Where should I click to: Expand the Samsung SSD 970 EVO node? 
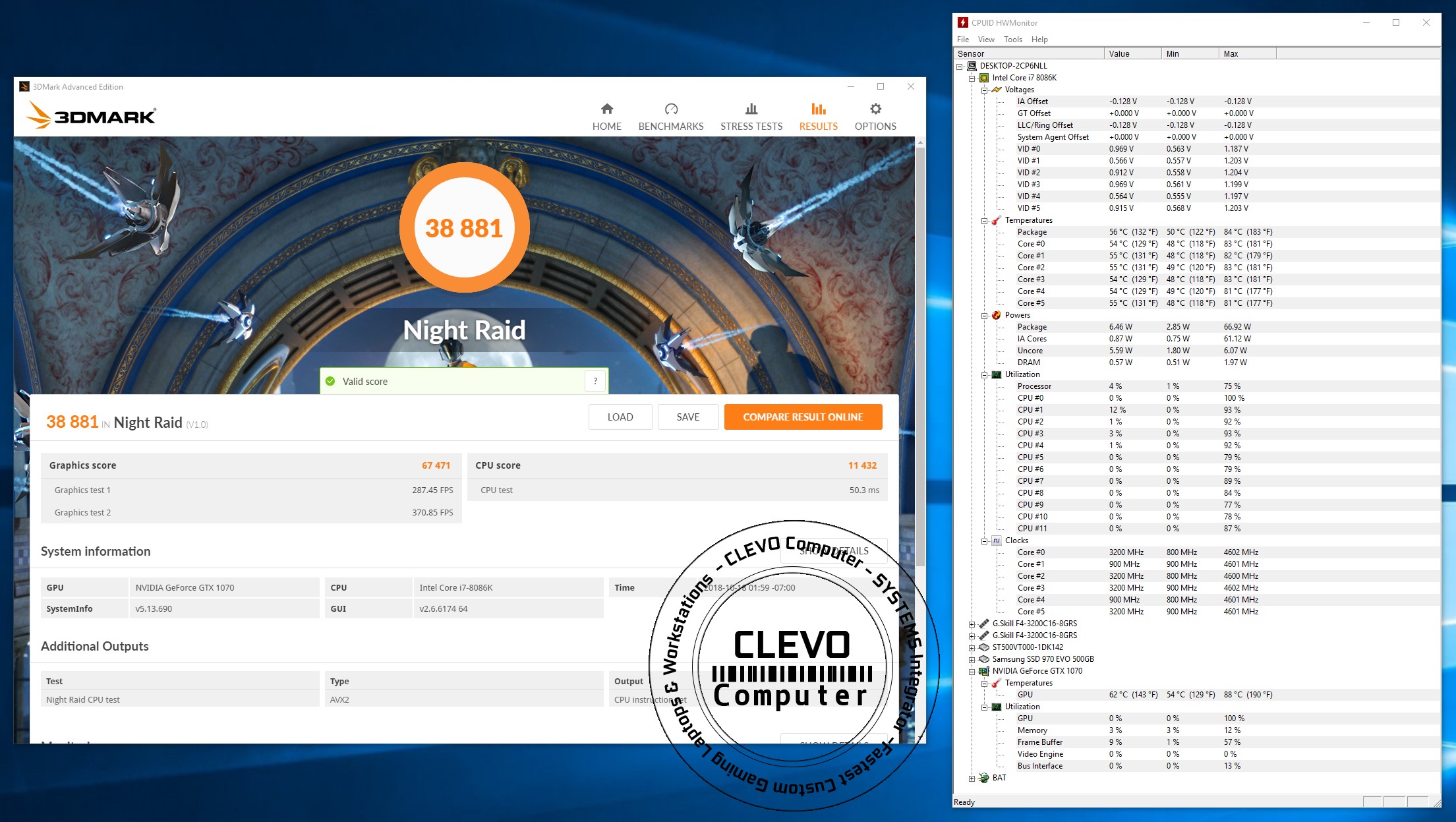pyautogui.click(x=972, y=659)
